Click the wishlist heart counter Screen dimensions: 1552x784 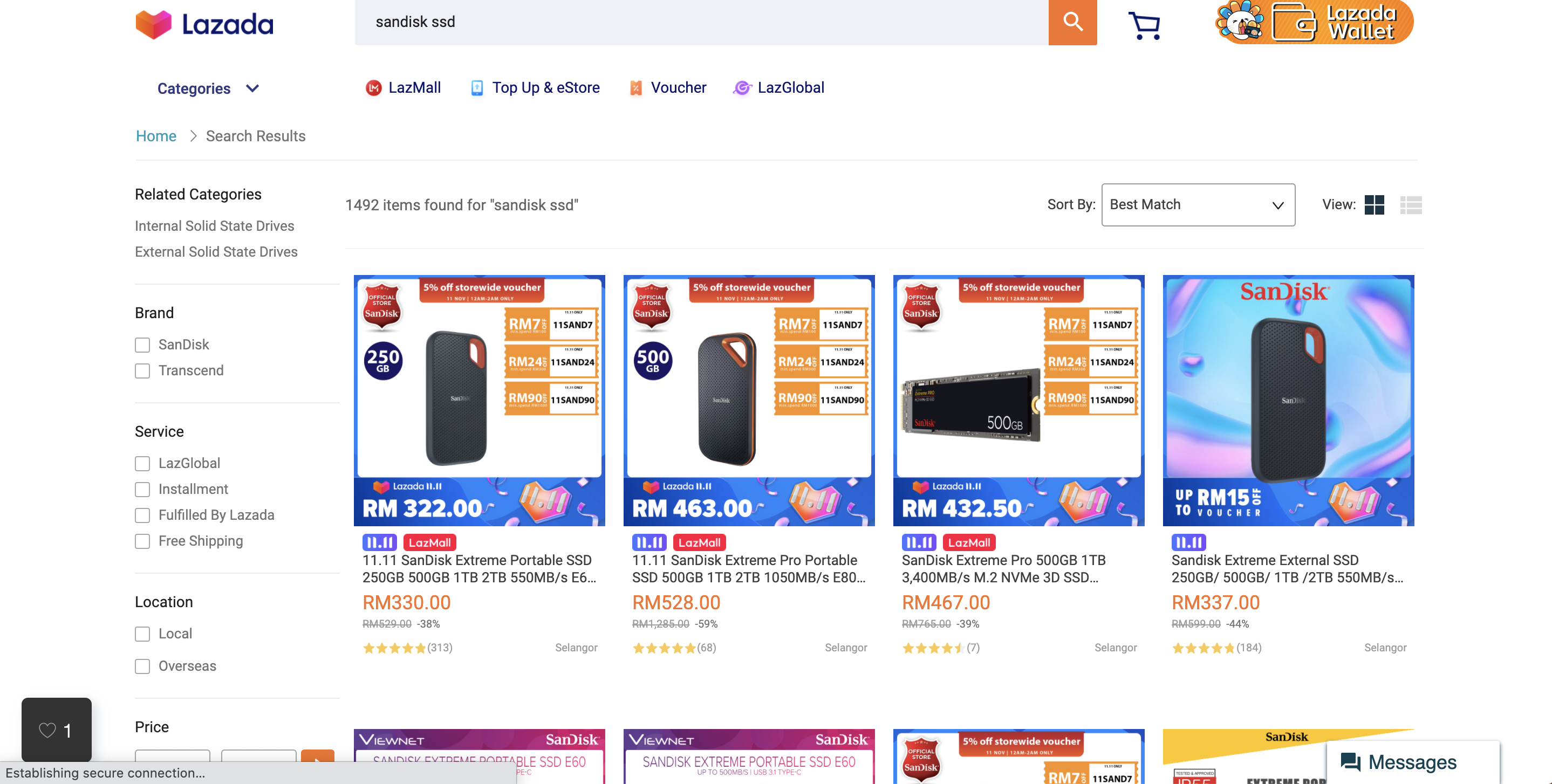pyautogui.click(x=56, y=730)
